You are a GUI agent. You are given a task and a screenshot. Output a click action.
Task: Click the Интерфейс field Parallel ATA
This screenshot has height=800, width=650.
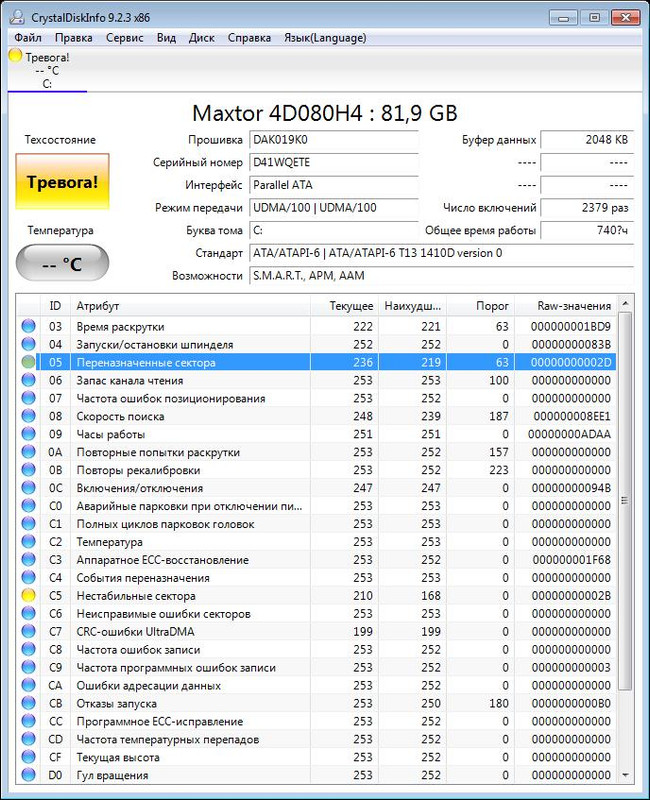coord(334,185)
